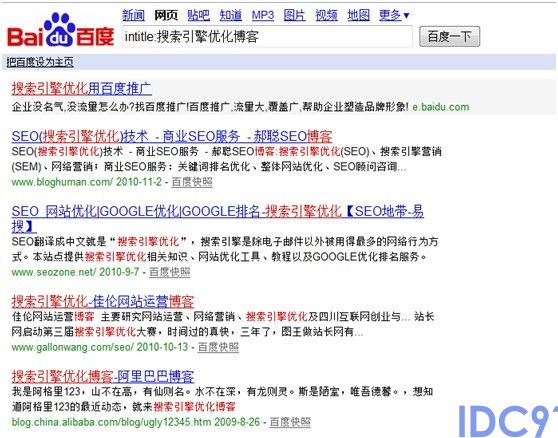The height and width of the screenshot is (438, 558).
Task: Click the 百度一下 search button
Action: point(449,36)
